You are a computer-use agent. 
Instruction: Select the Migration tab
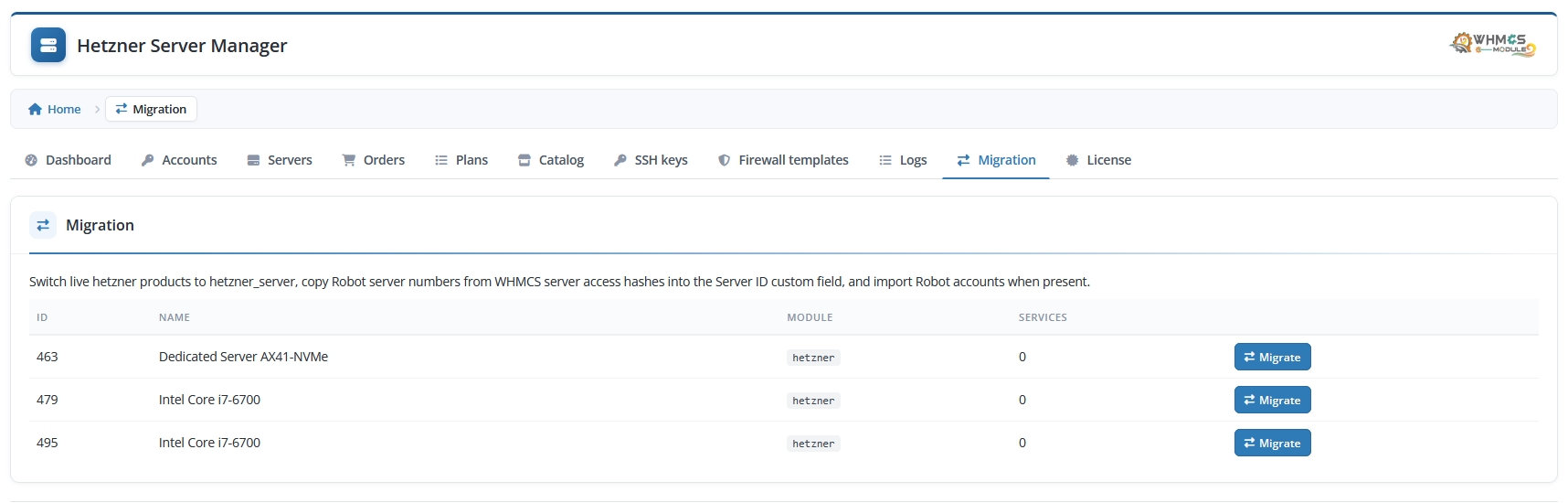pos(996,160)
